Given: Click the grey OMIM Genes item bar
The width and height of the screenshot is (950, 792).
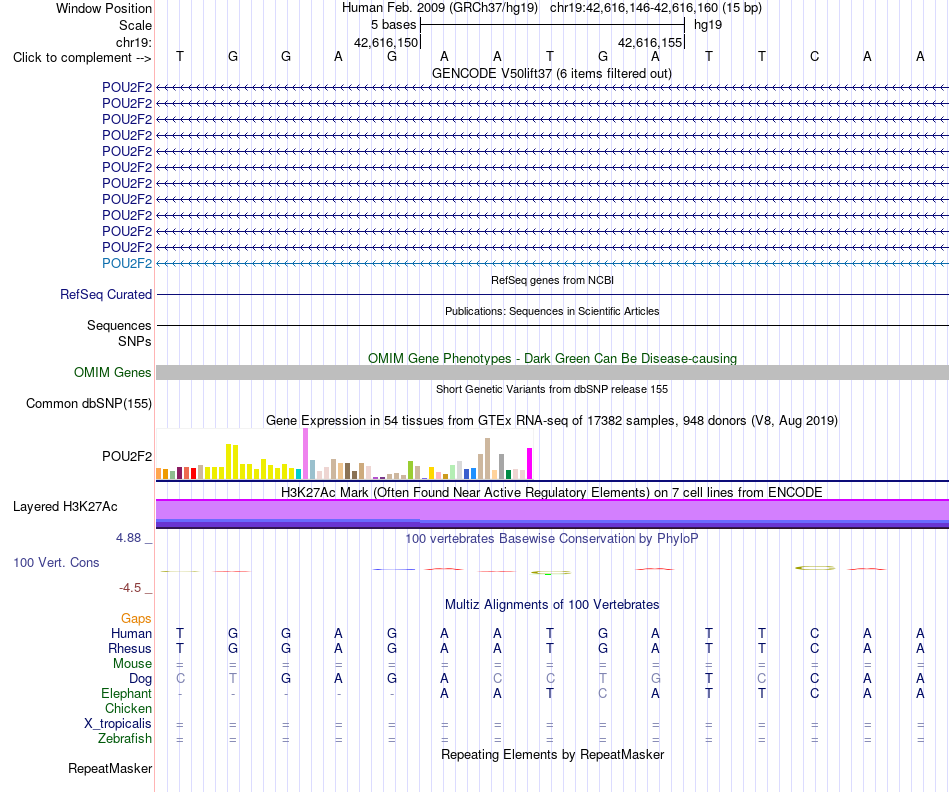Looking at the screenshot, I should click(x=552, y=373).
